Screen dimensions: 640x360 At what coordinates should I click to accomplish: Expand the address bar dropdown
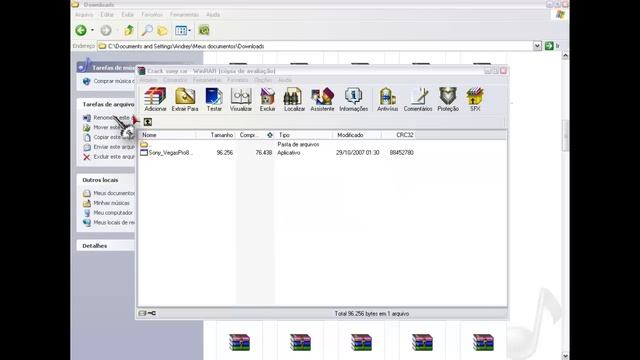coord(537,46)
